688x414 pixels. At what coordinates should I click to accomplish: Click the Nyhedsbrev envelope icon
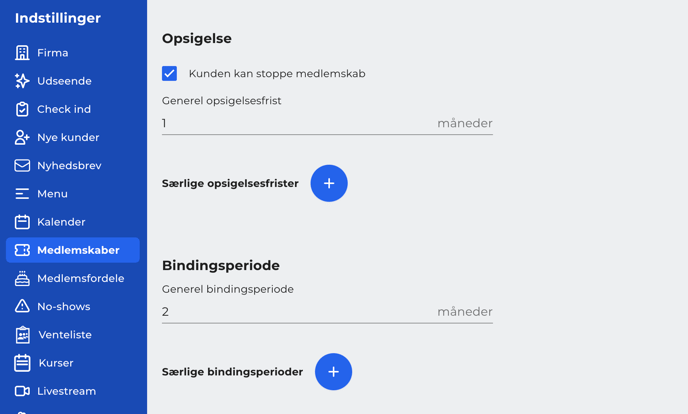point(22,165)
